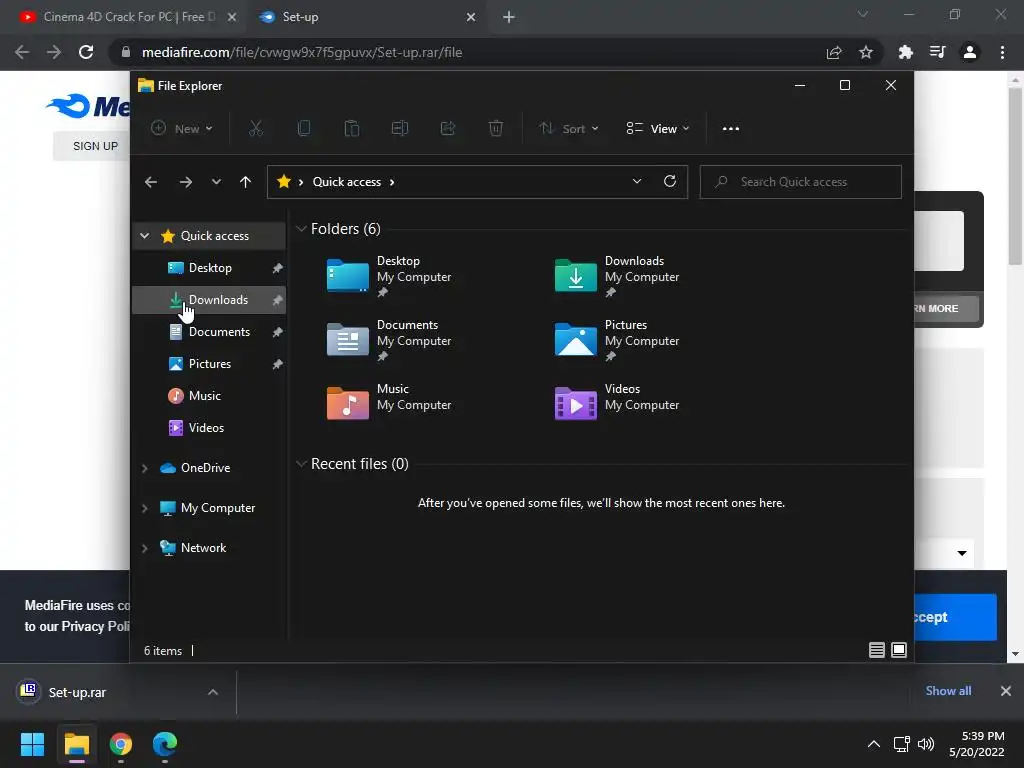The height and width of the screenshot is (768, 1024).
Task: Collapse the Folders (6) group
Action: tap(301, 229)
